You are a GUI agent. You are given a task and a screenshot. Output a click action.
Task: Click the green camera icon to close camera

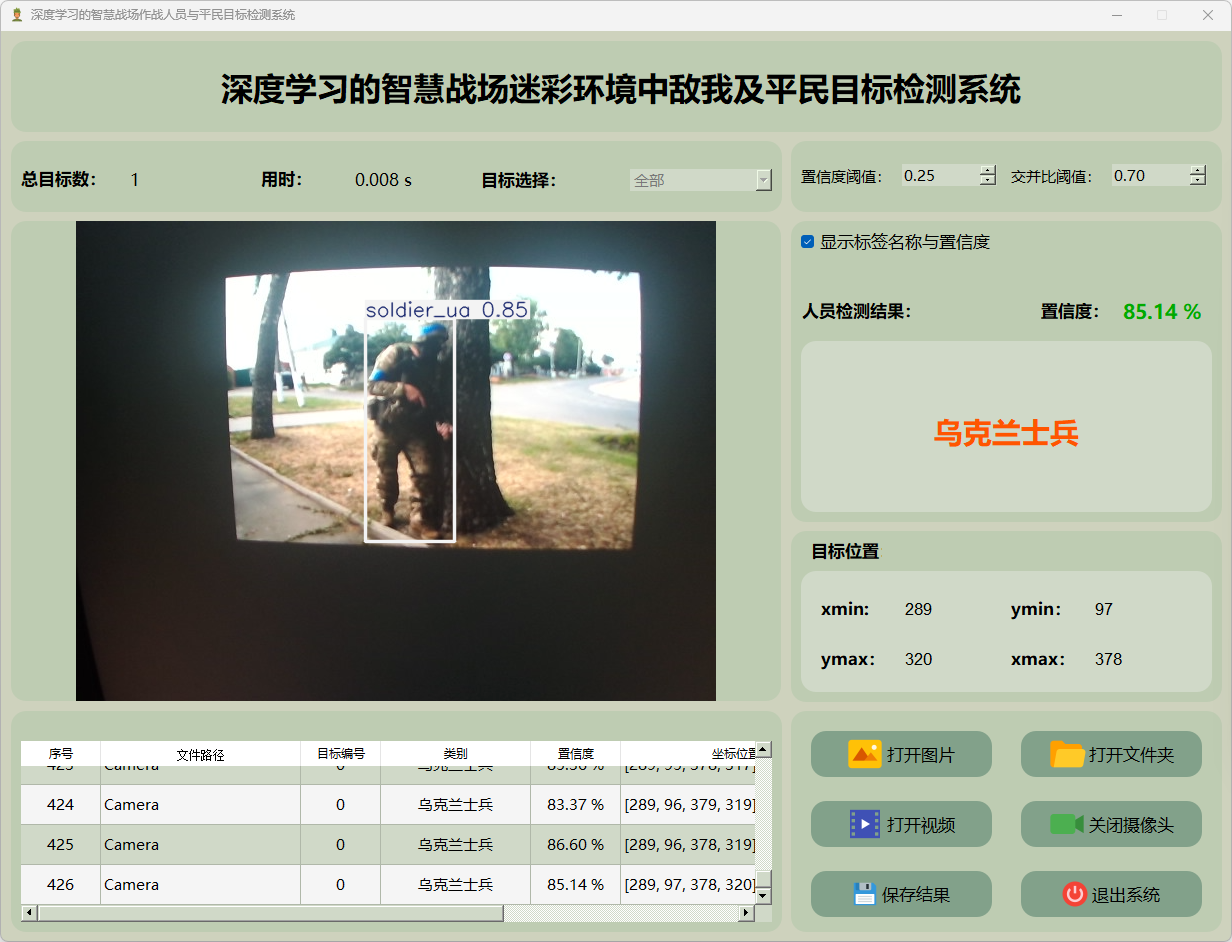click(1066, 824)
